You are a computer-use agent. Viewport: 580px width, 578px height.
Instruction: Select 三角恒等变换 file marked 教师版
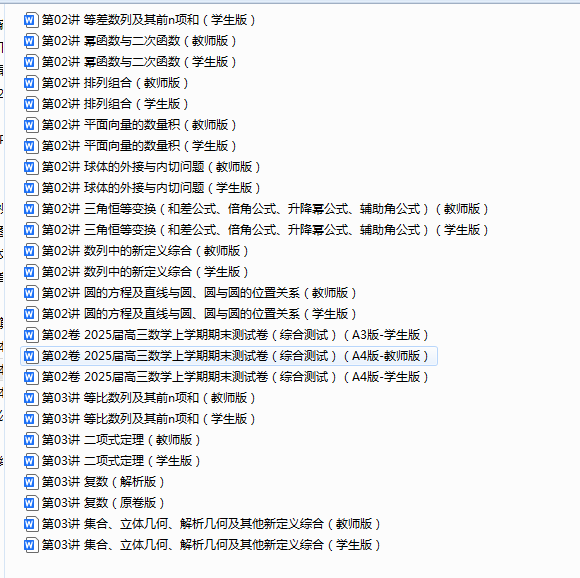pyautogui.click(x=256, y=209)
